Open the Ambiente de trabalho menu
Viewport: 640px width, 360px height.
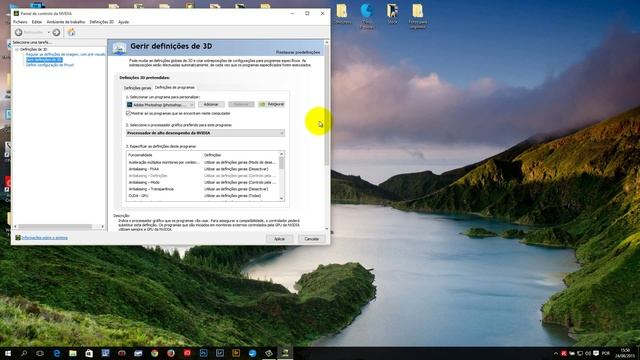pos(66,22)
